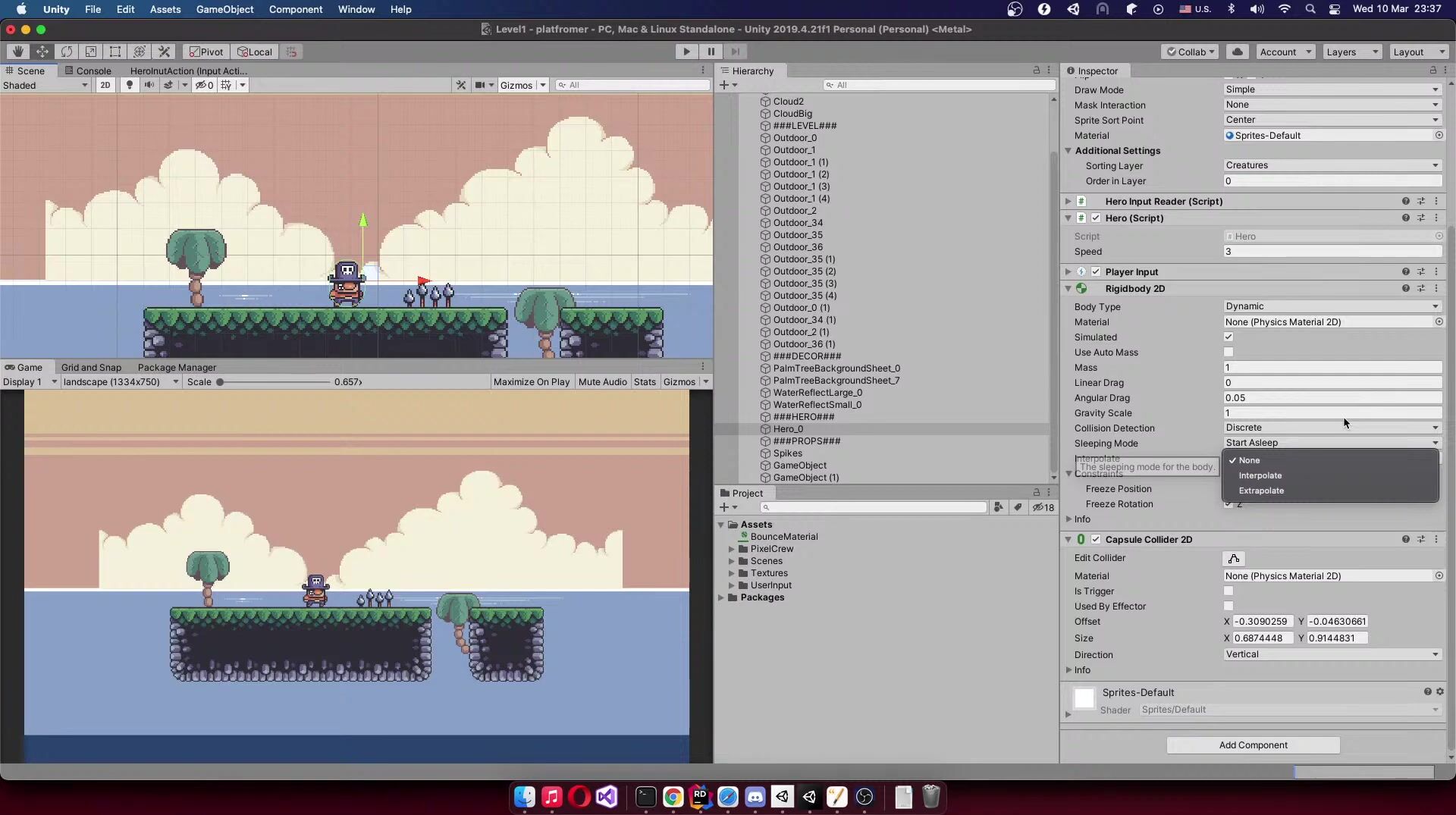
Task: Open Sprites-Default material gear icon
Action: point(1440,692)
